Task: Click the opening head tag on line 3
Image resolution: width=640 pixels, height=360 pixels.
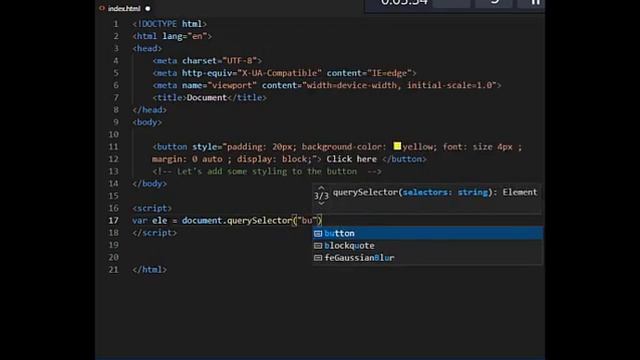Action: point(147,49)
